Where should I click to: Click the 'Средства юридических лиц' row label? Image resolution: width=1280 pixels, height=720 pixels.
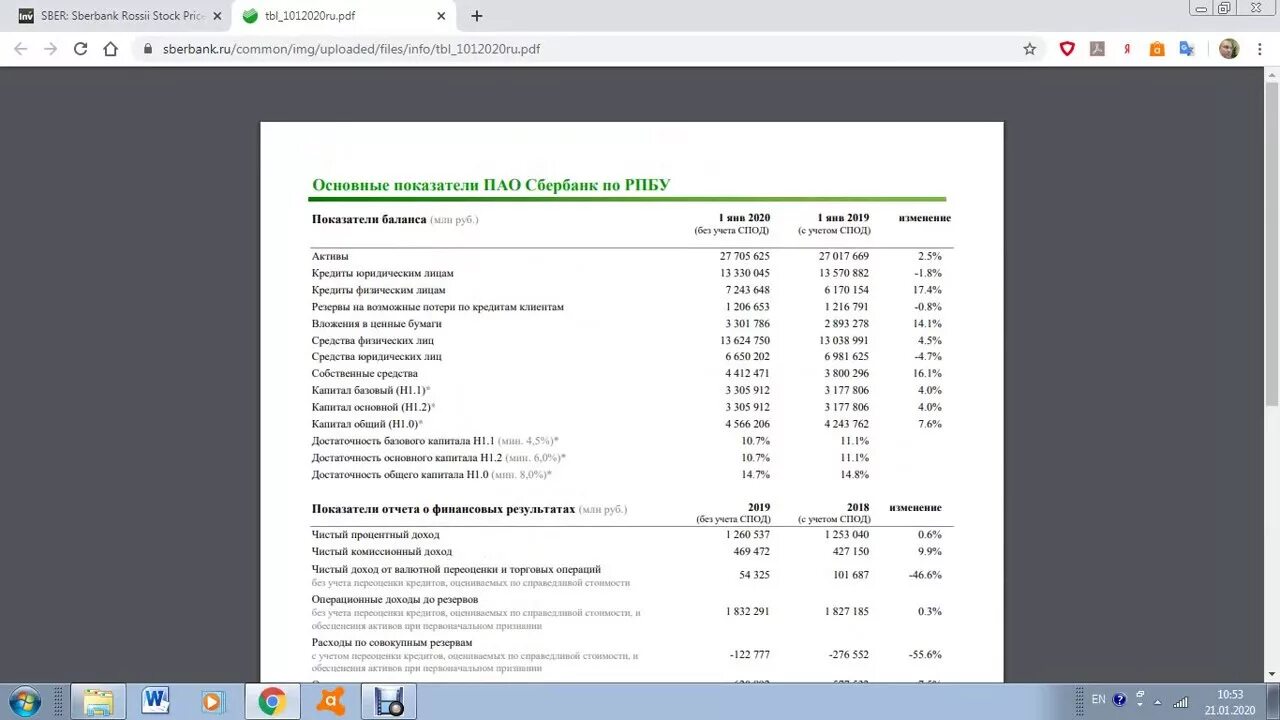377,357
